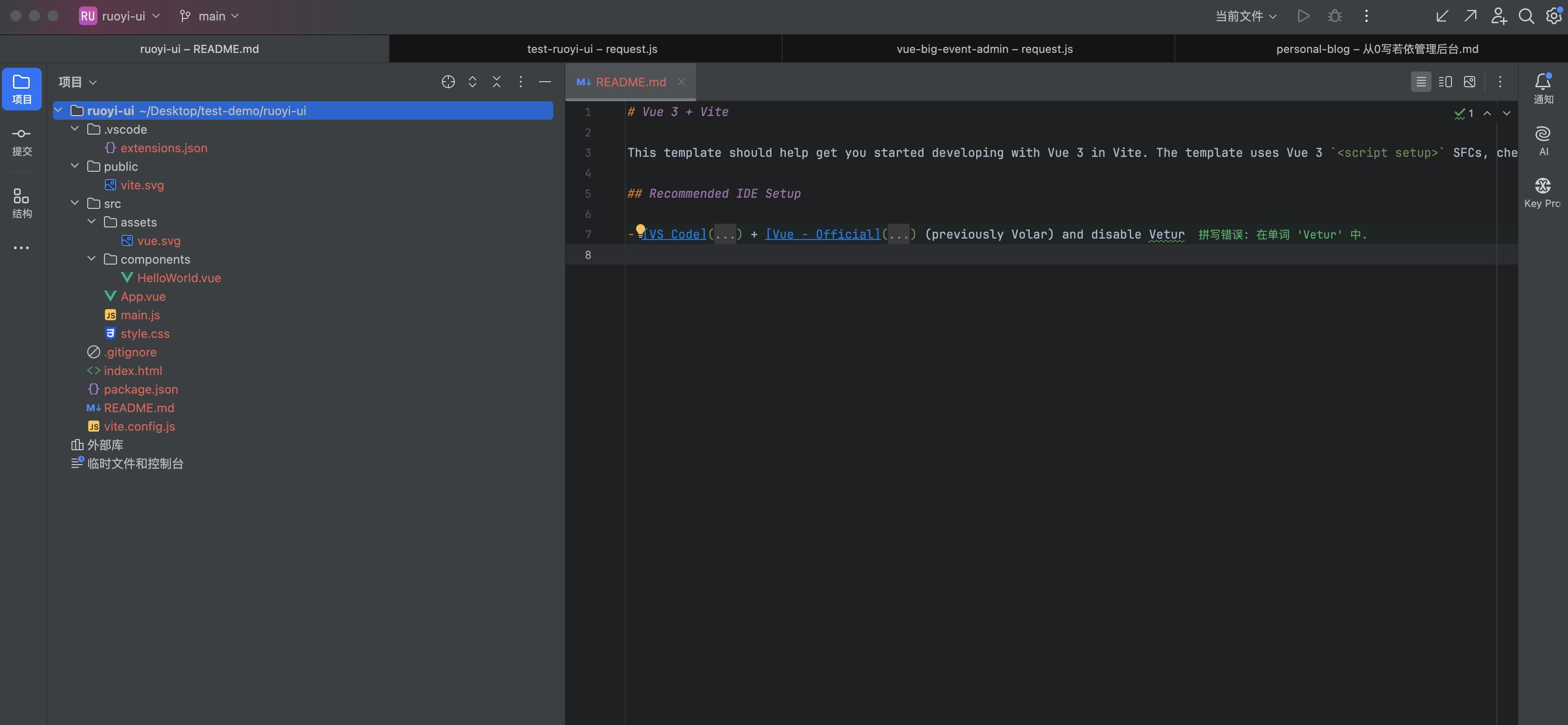Select App.vue in project tree
1568x725 pixels.
[143, 297]
